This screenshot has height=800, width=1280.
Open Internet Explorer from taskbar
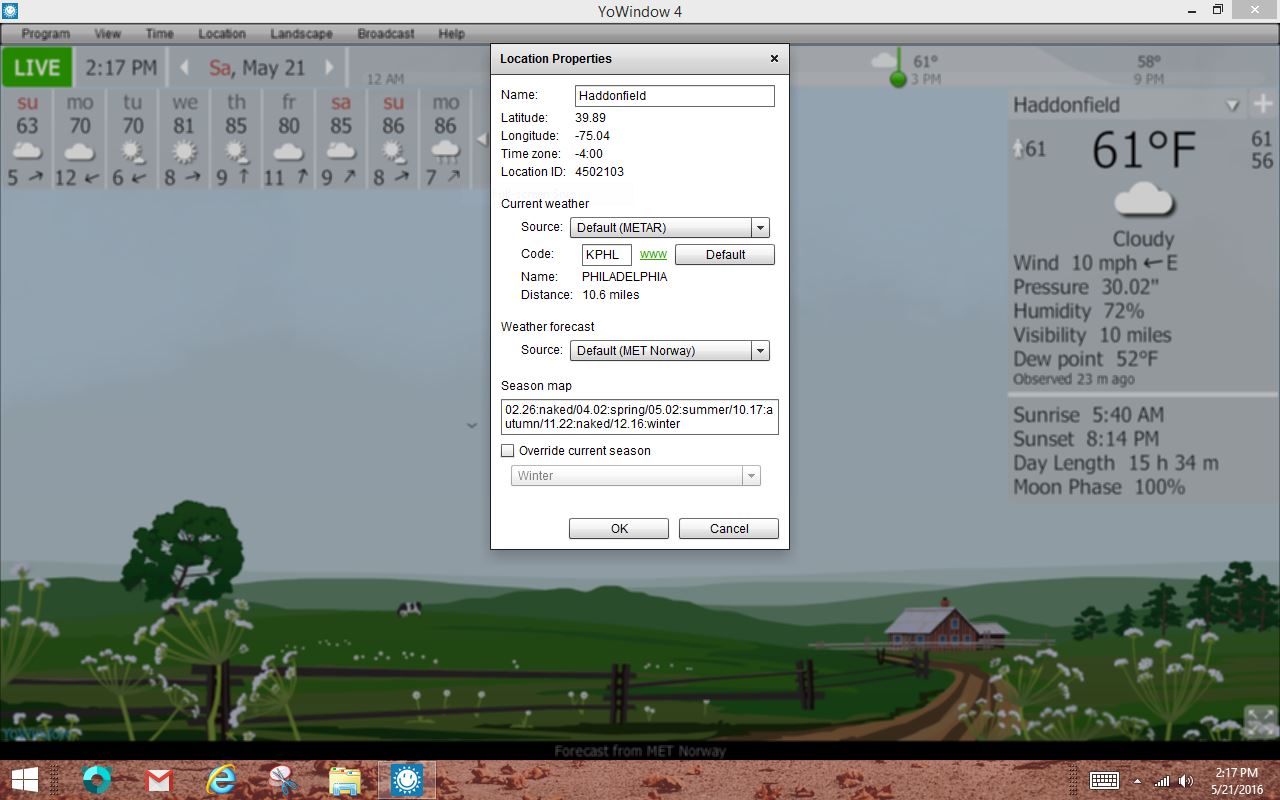(220, 779)
